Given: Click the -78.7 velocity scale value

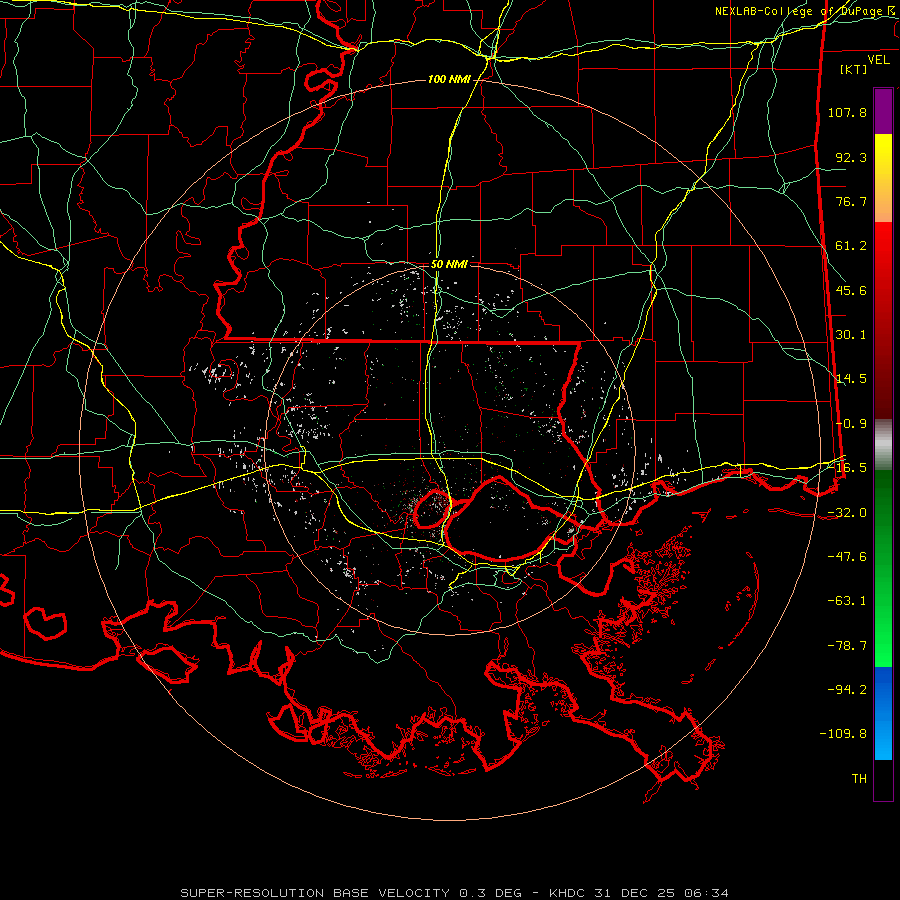Looking at the screenshot, I should pos(847,646).
